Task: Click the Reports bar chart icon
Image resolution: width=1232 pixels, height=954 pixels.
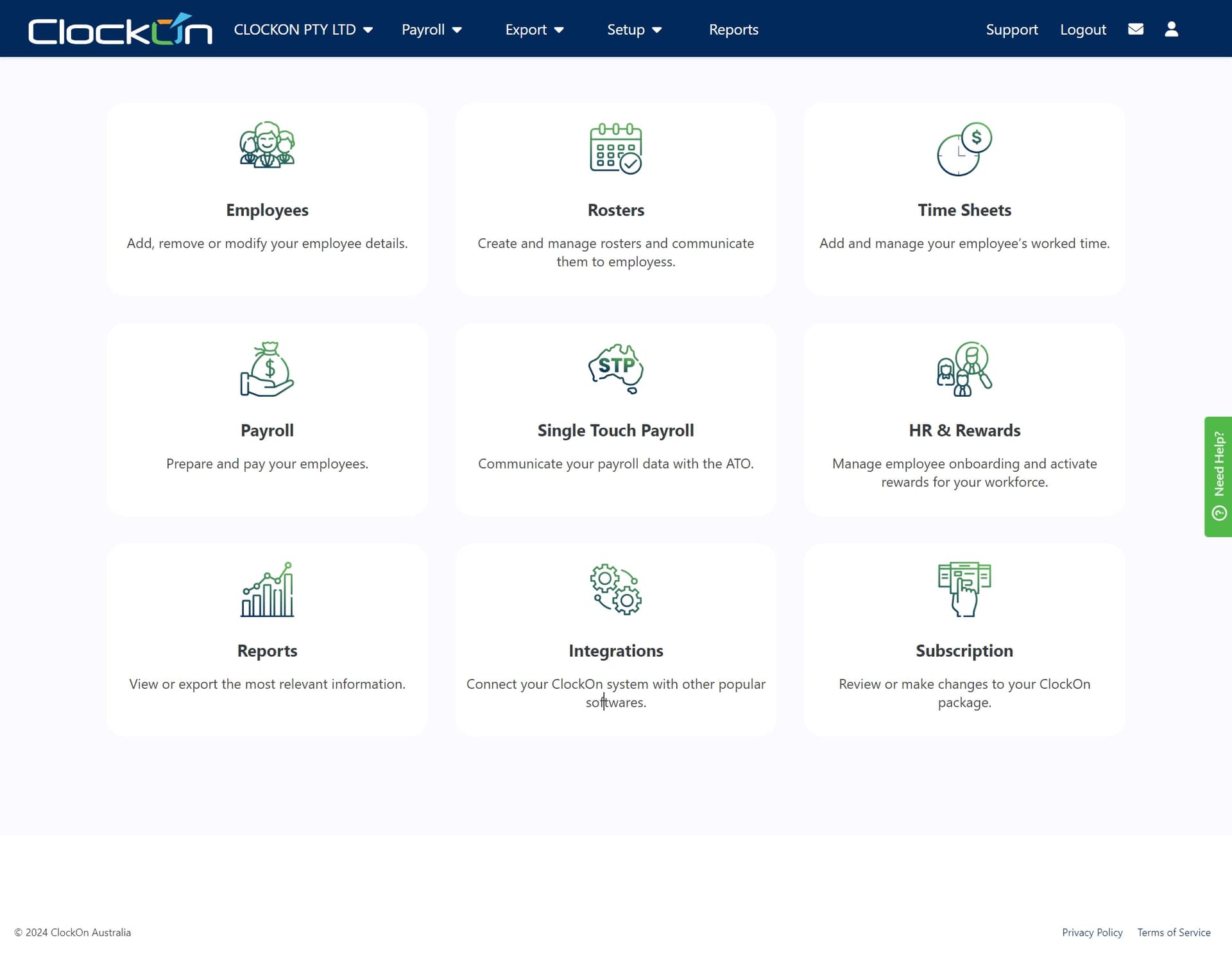Action: [267, 589]
